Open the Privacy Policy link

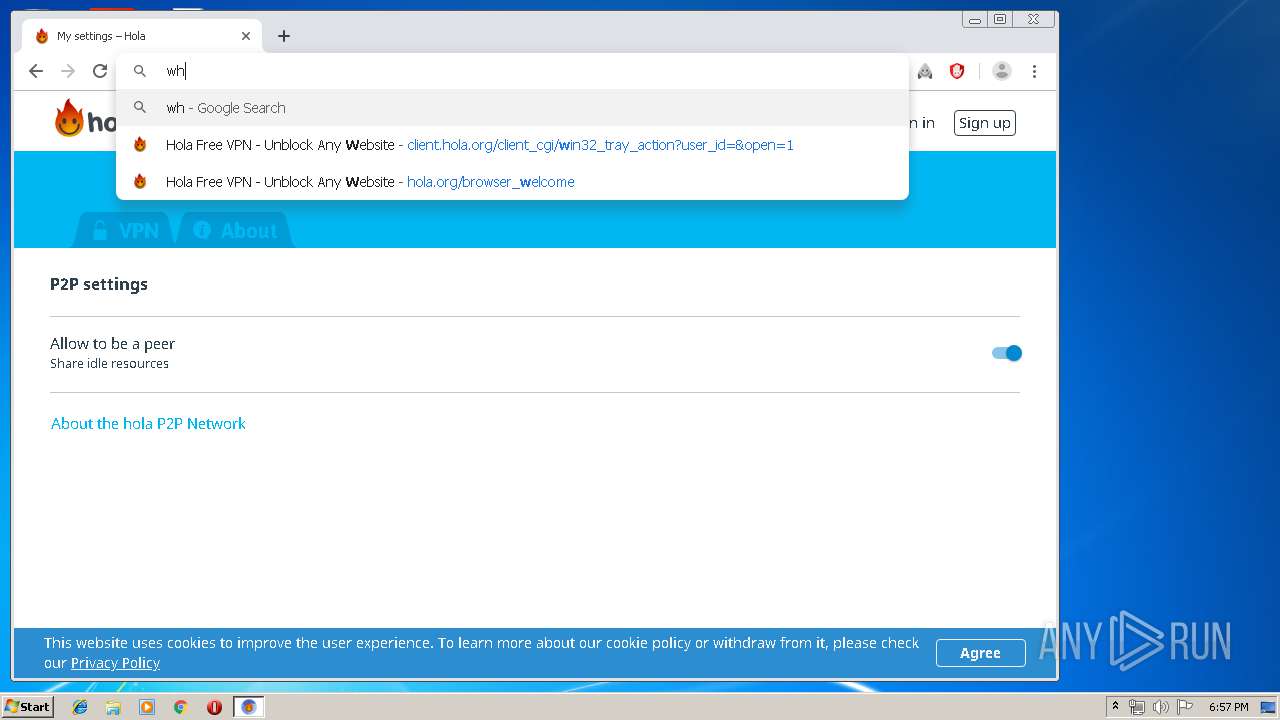tap(115, 663)
